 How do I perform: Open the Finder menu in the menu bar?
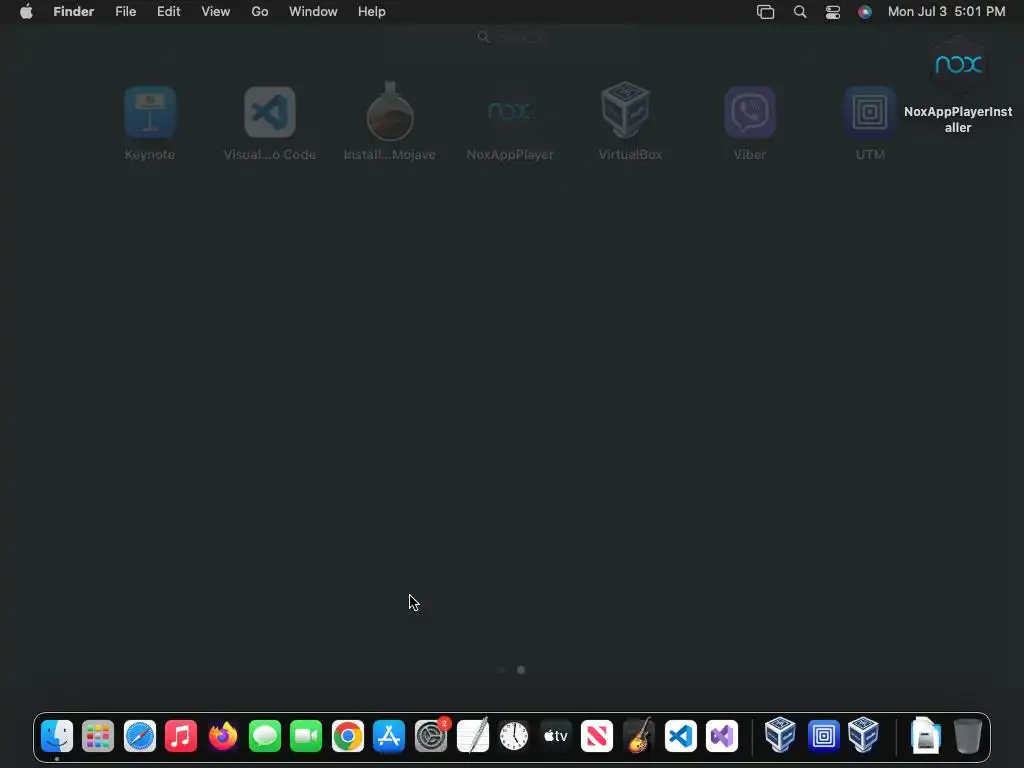[74, 11]
